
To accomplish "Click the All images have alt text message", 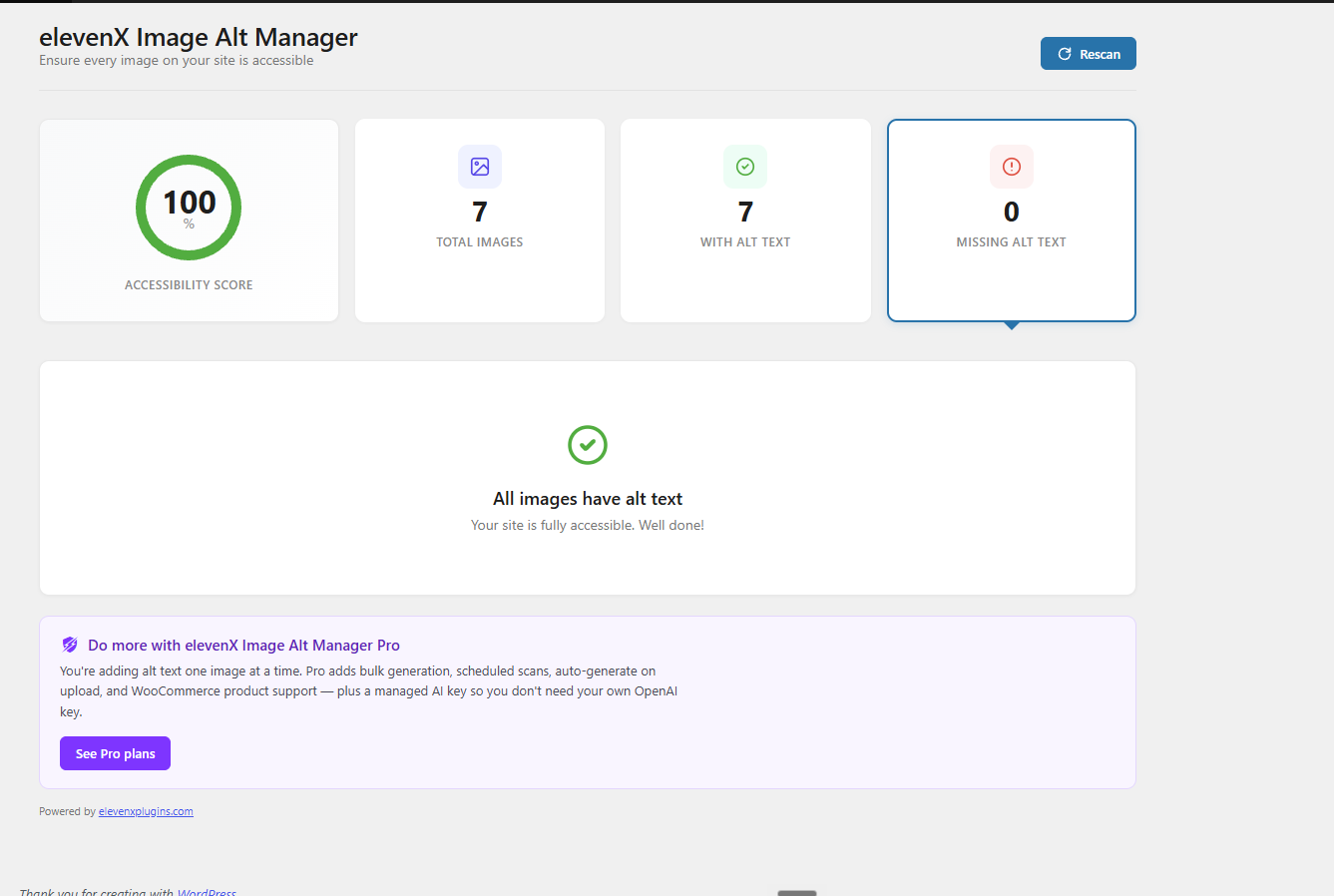I will coord(588,499).
